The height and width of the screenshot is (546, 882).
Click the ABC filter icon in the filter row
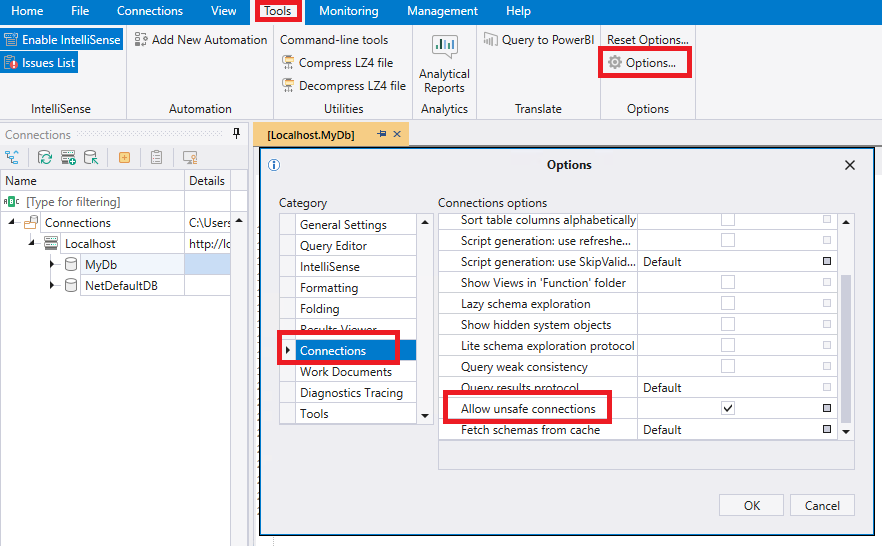12,201
